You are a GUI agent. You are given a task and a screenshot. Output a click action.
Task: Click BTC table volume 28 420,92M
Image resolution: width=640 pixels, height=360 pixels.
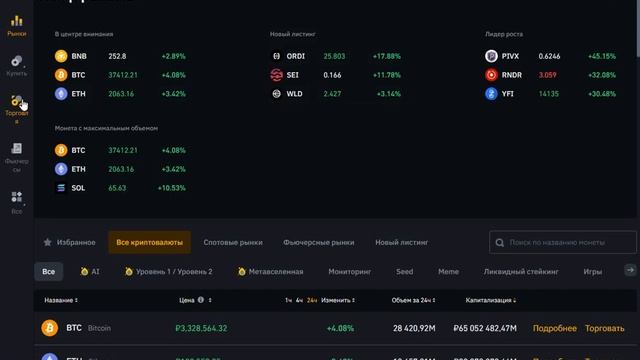[x=414, y=328]
